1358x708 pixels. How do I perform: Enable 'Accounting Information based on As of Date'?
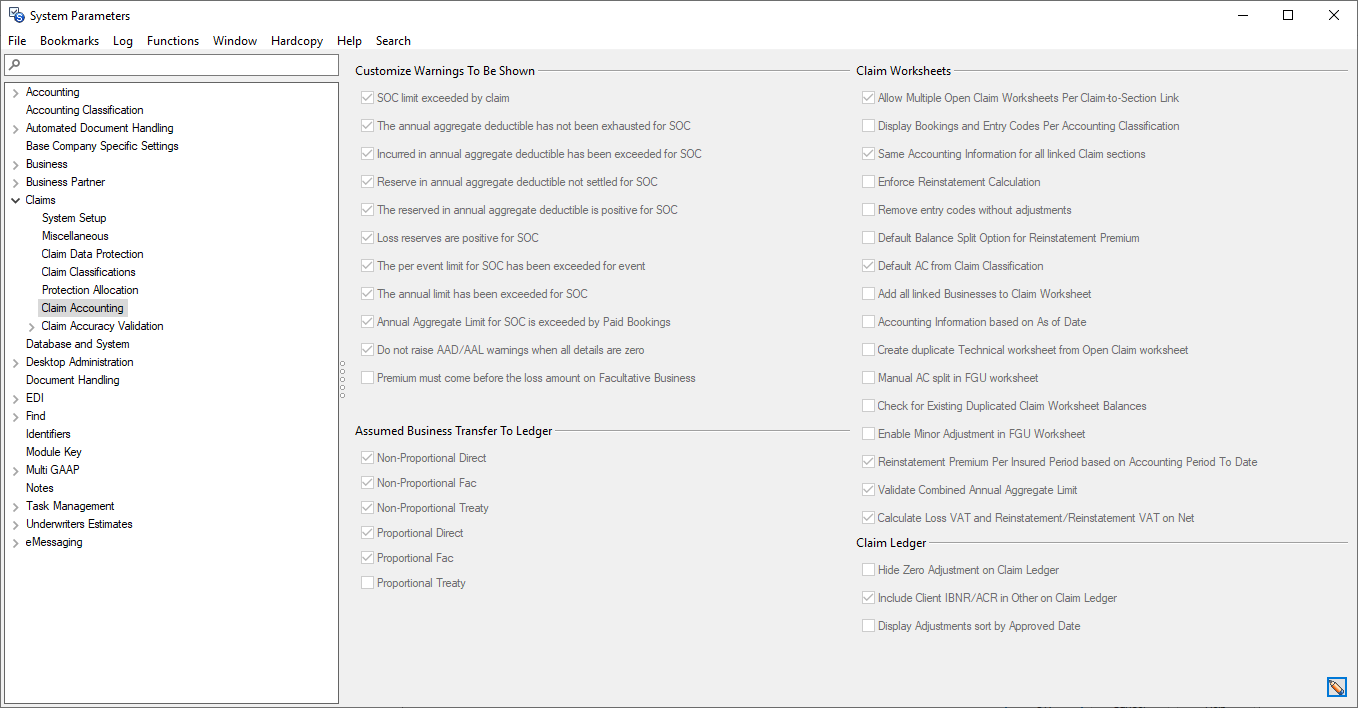point(868,321)
